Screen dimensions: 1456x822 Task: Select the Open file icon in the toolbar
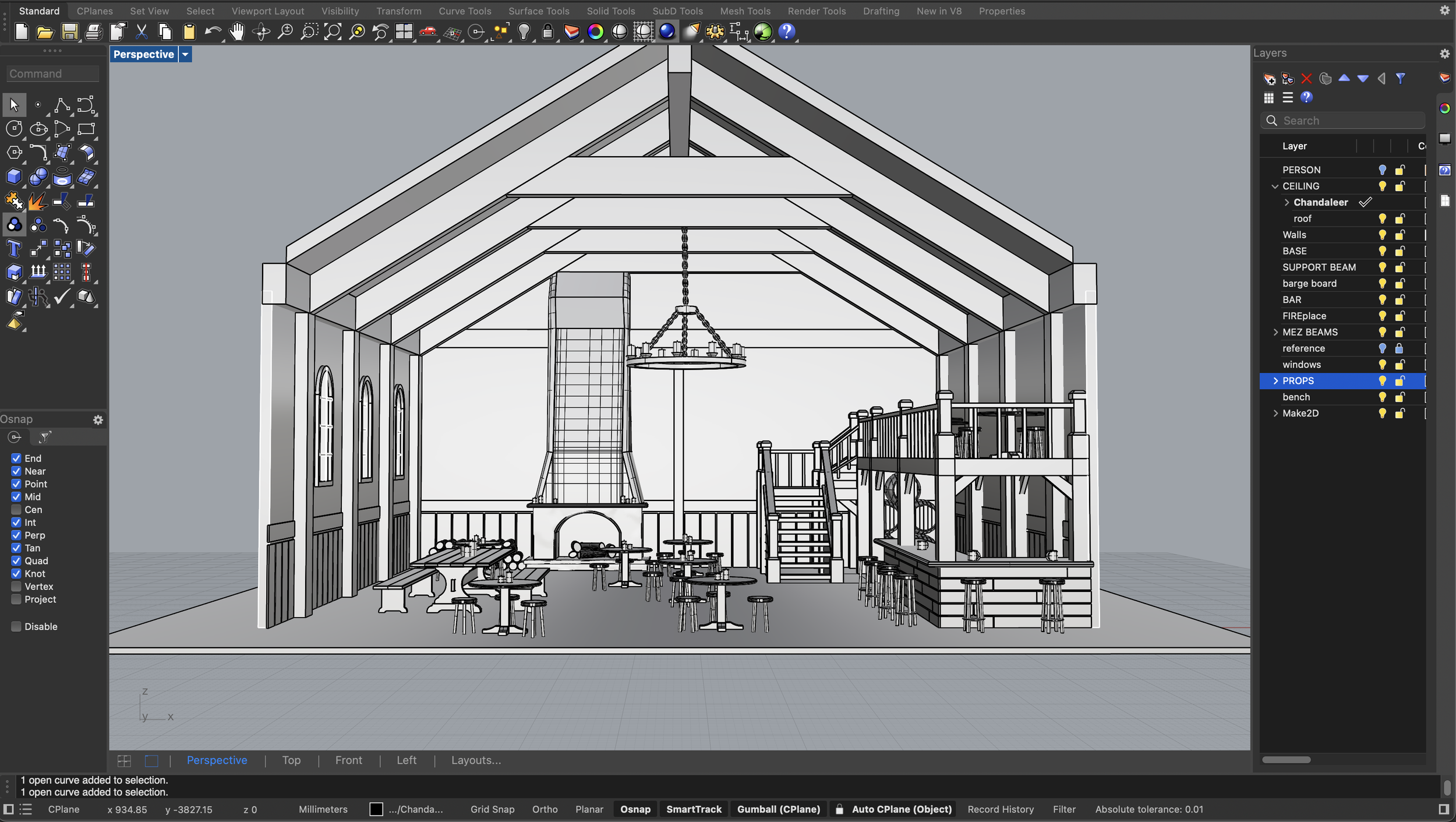click(45, 33)
